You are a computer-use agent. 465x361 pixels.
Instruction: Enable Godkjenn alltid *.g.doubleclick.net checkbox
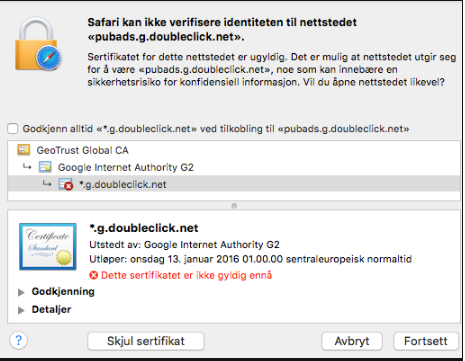pos(13,129)
